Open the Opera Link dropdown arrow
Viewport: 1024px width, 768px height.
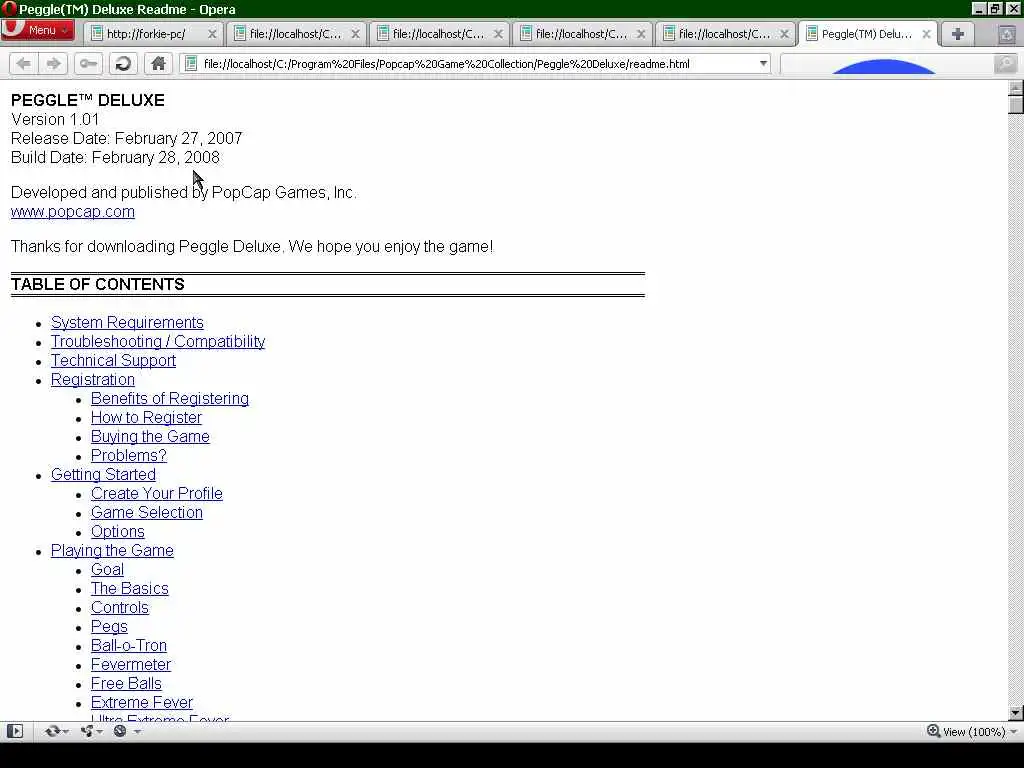coord(66,731)
